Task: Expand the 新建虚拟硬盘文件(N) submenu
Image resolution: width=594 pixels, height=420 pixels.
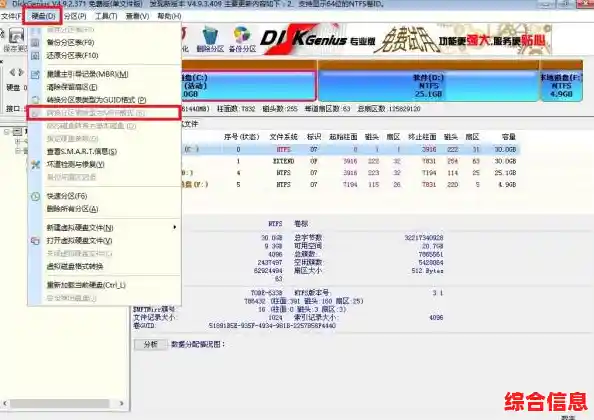Action: [104, 228]
